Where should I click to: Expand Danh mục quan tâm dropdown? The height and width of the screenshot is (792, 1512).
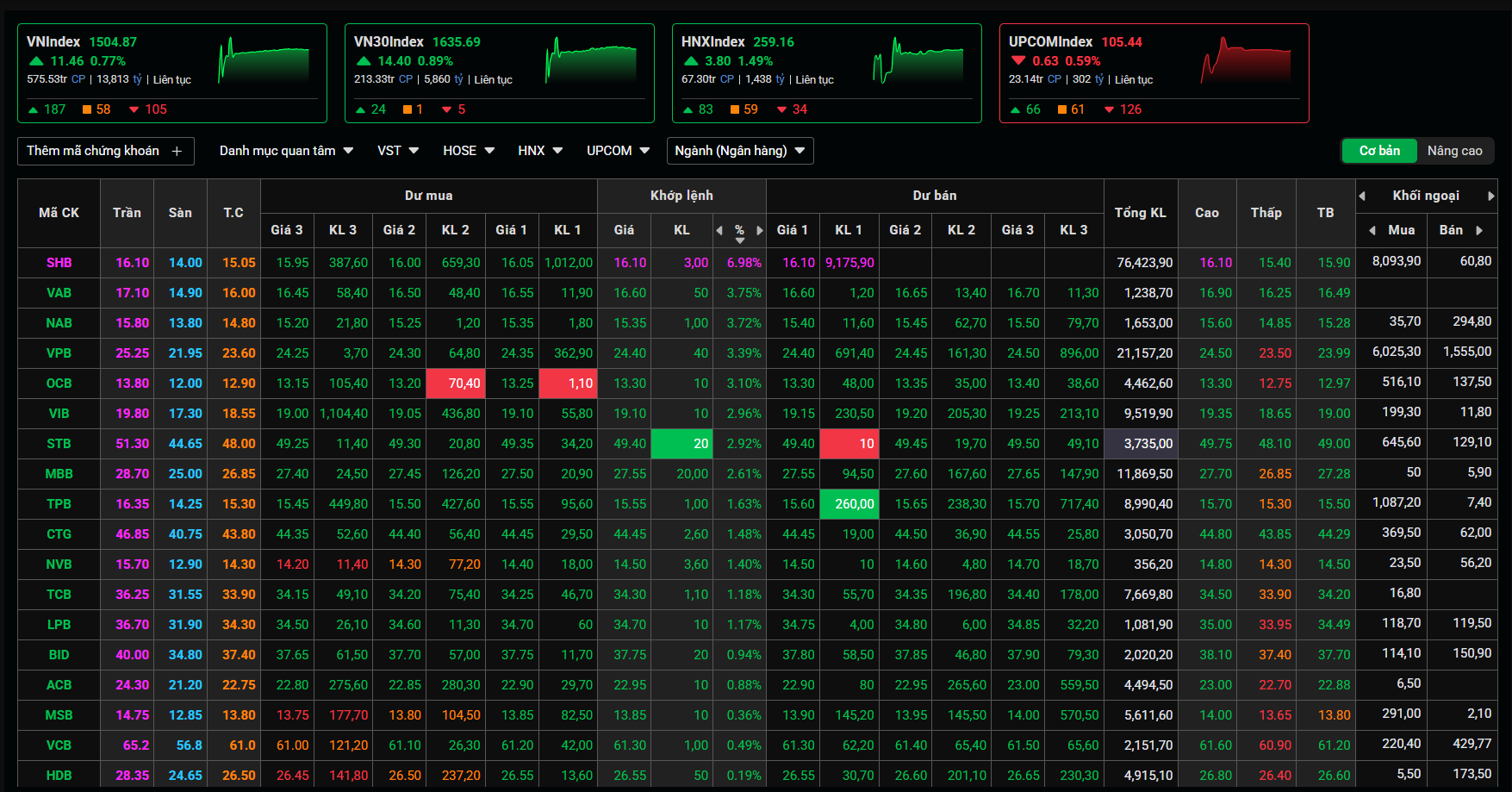pos(286,151)
